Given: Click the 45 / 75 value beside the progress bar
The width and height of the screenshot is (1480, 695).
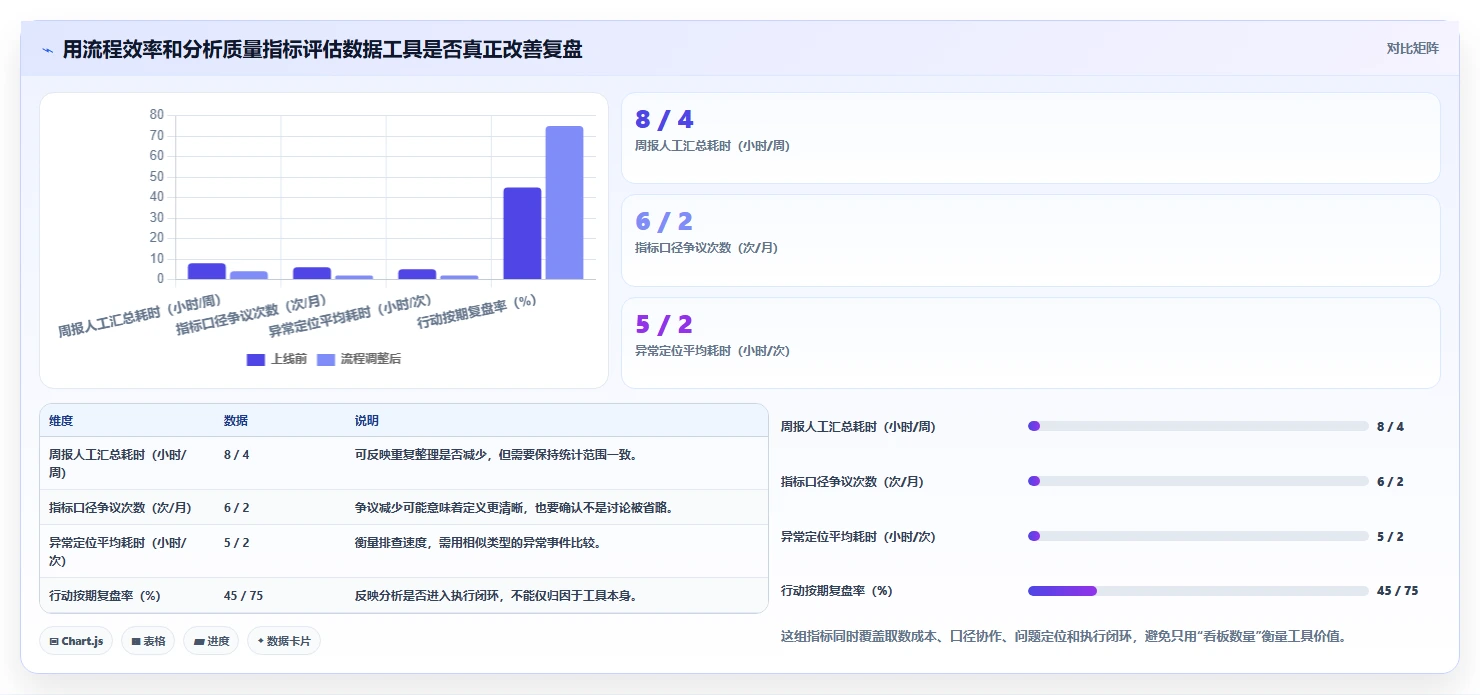Looking at the screenshot, I should 1397,591.
